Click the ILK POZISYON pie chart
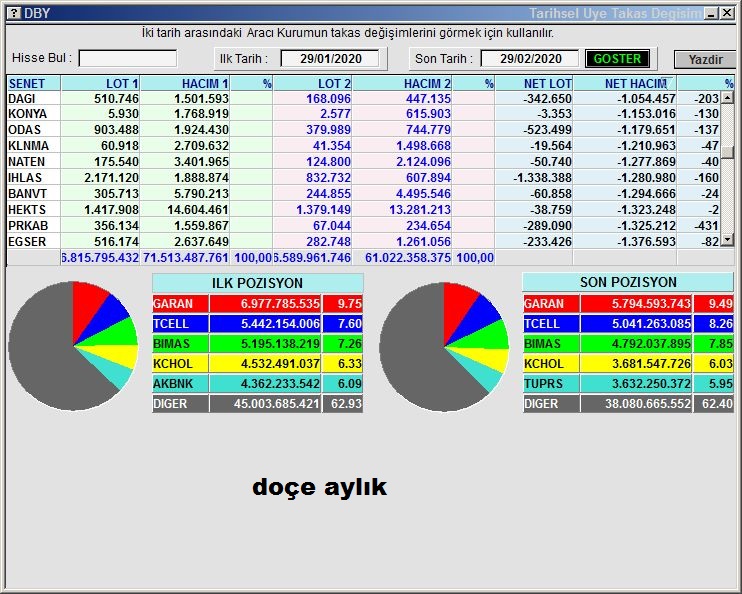The width and height of the screenshot is (742, 594). pos(73,346)
